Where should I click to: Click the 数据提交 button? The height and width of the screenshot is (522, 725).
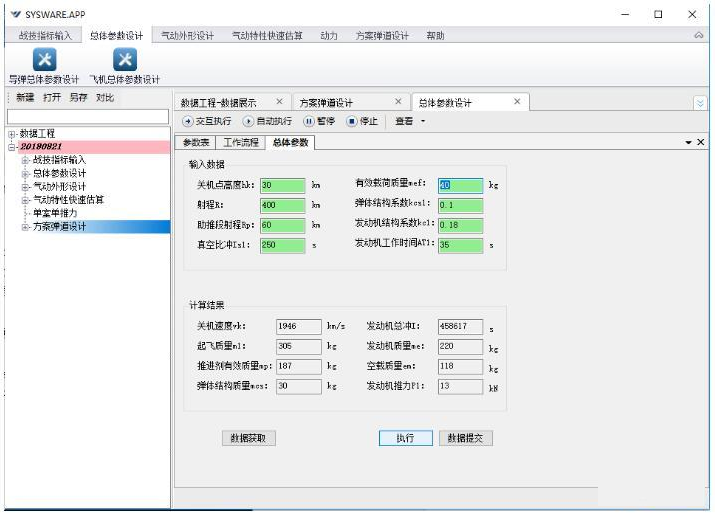coord(466,438)
